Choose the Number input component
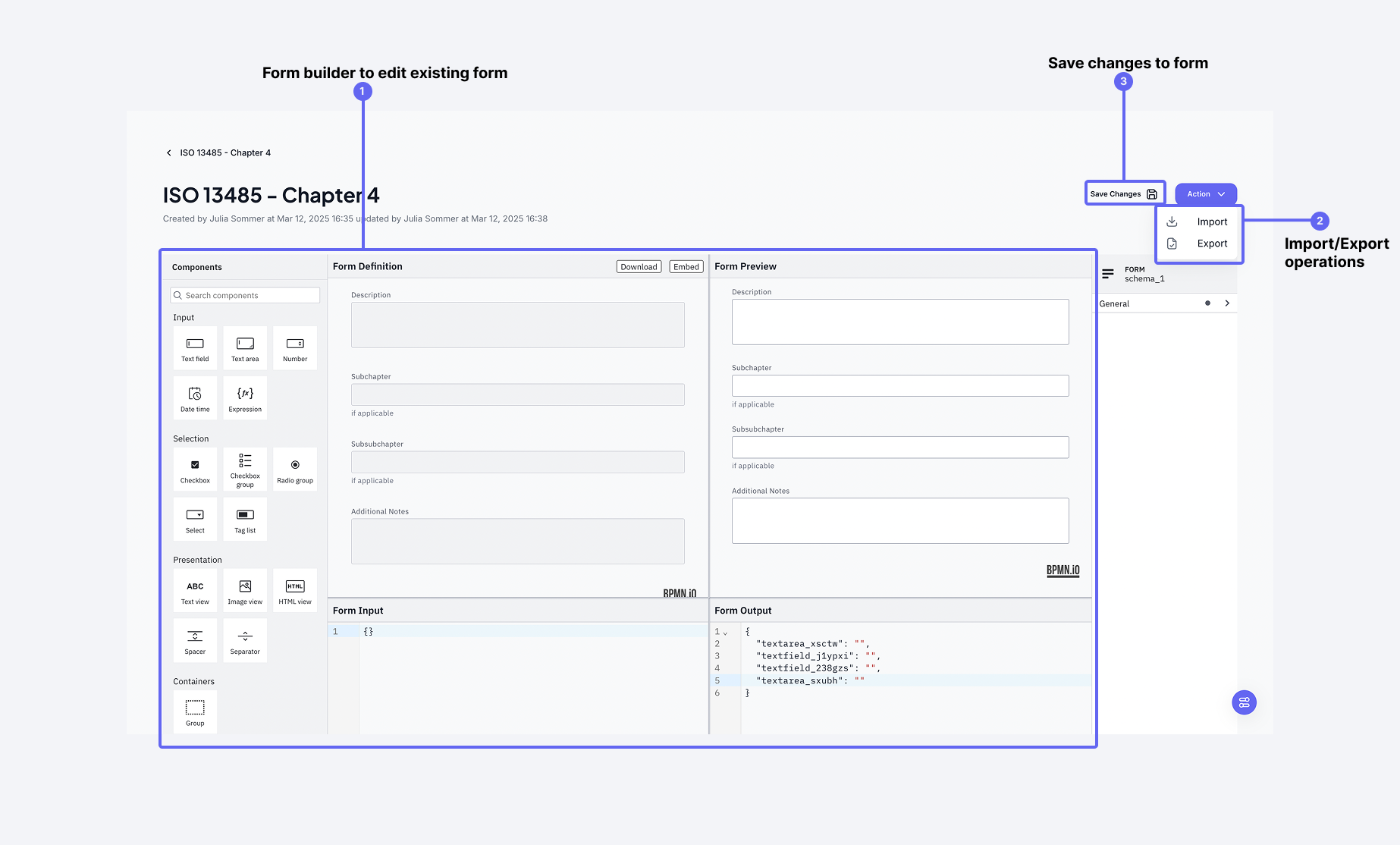 click(x=295, y=348)
